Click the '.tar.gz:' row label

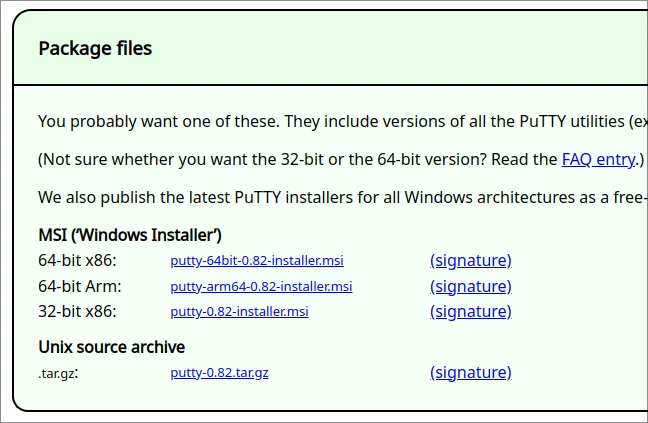point(58,373)
